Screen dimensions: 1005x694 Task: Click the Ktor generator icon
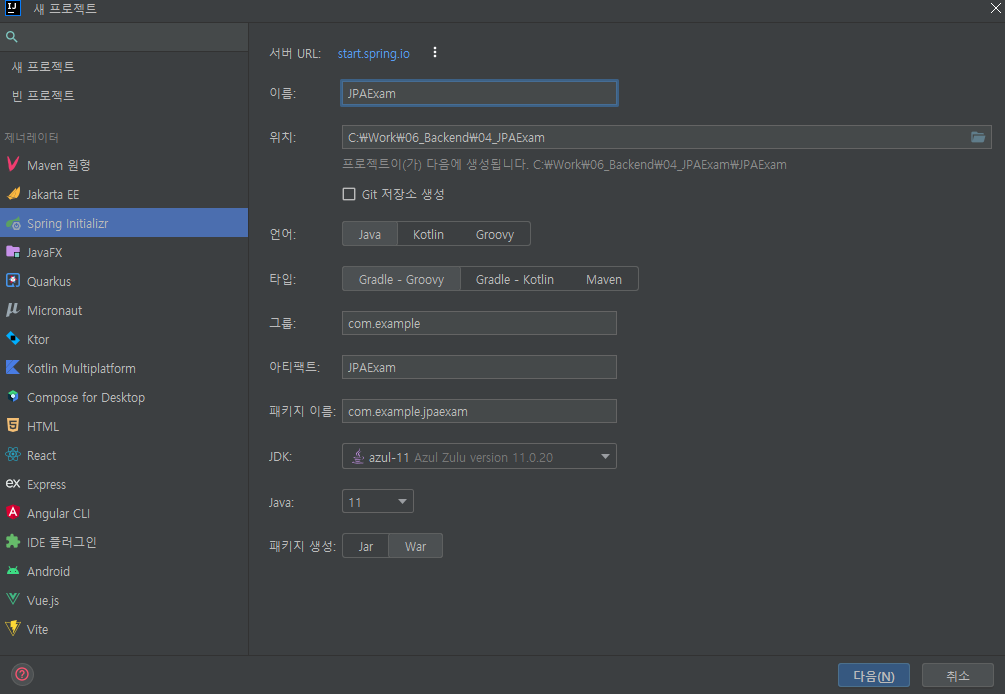pos(13,338)
